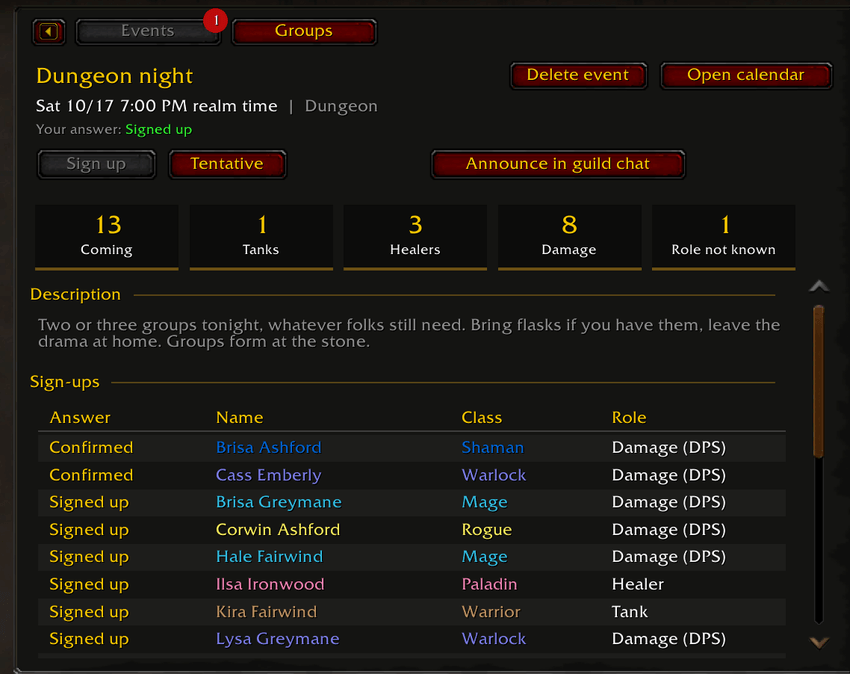Announce event in guild chat
Image resolution: width=850 pixels, height=674 pixels.
[x=558, y=164]
